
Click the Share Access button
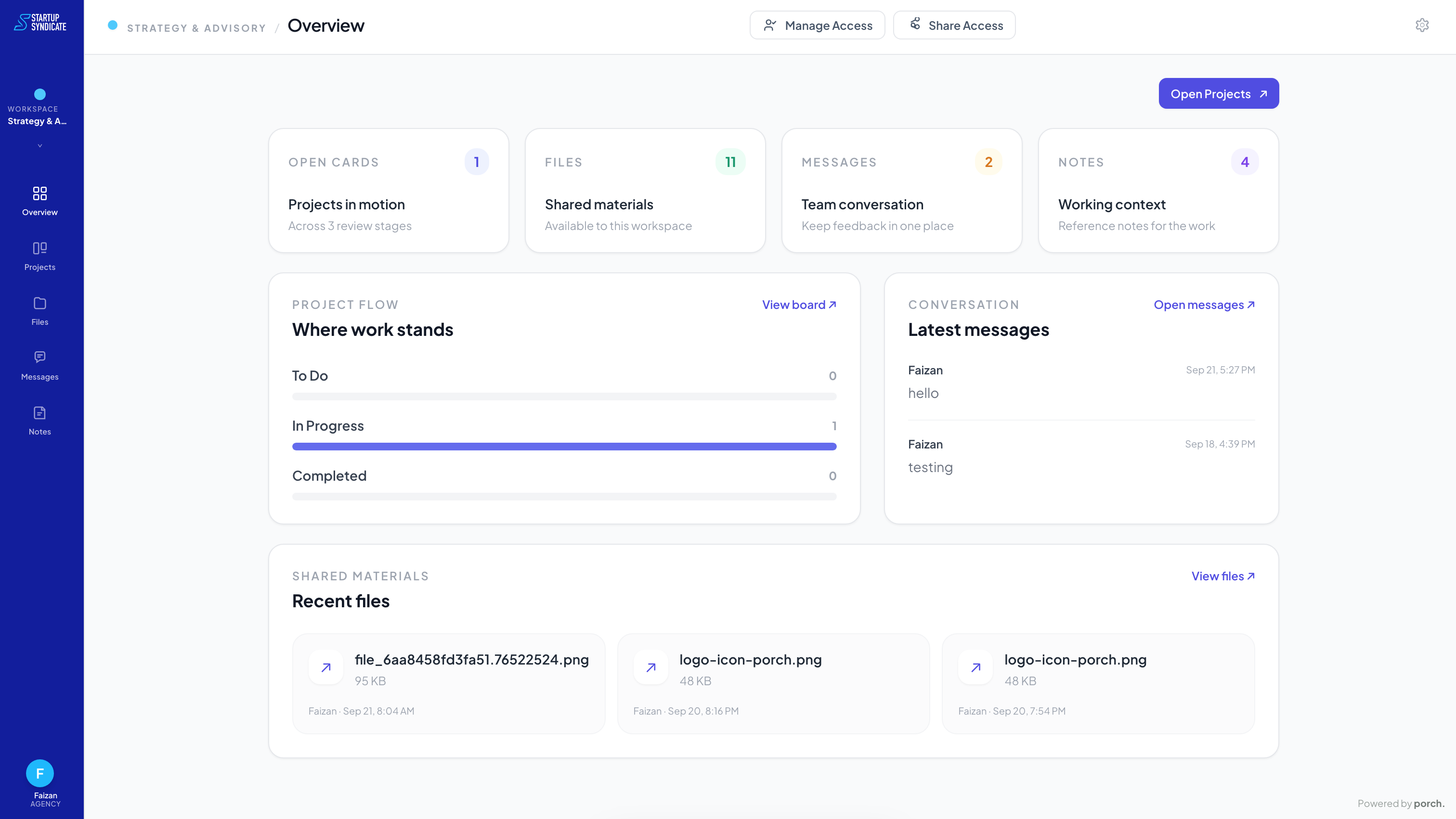point(954,26)
